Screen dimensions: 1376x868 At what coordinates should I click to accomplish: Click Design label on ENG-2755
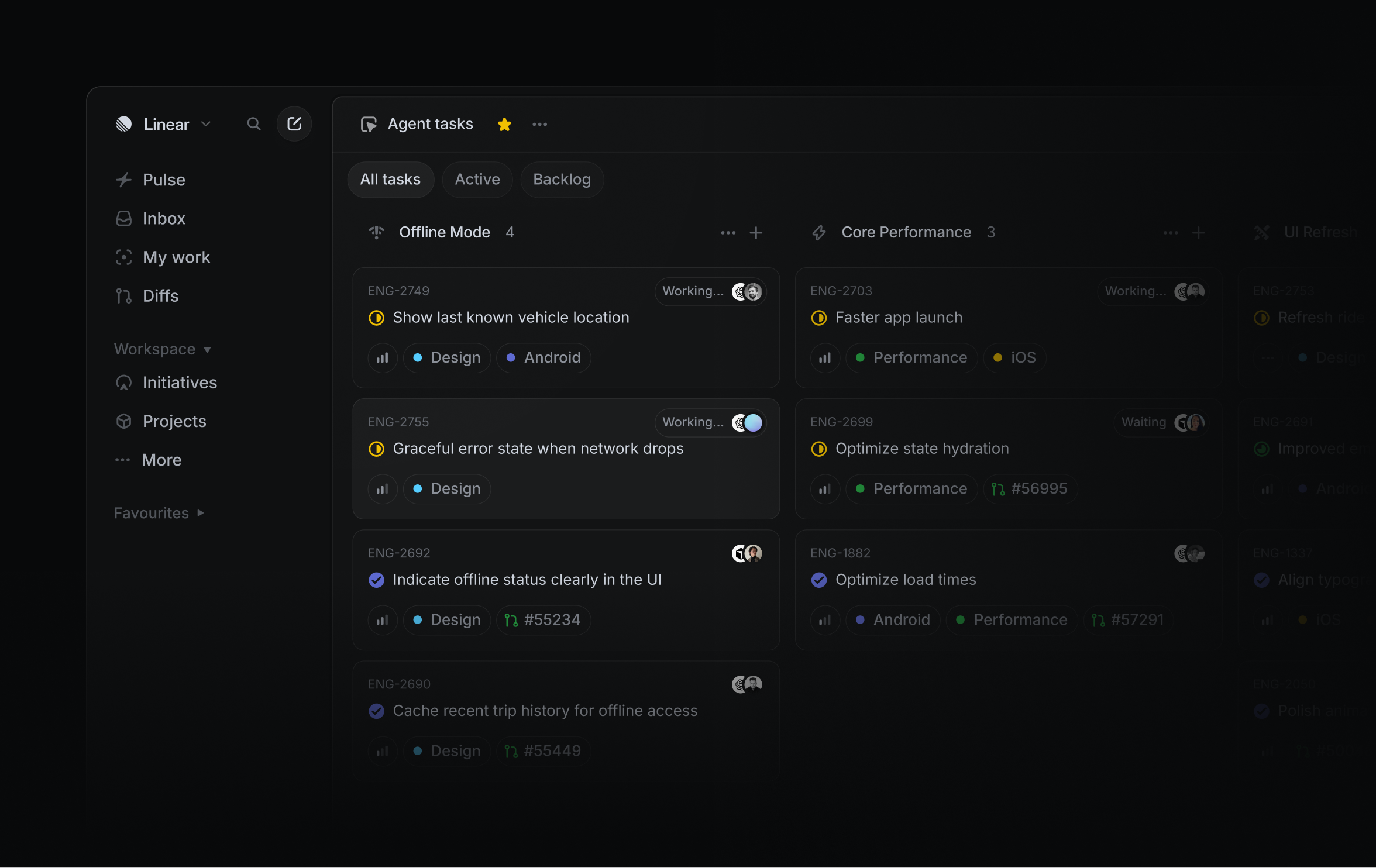click(x=447, y=489)
